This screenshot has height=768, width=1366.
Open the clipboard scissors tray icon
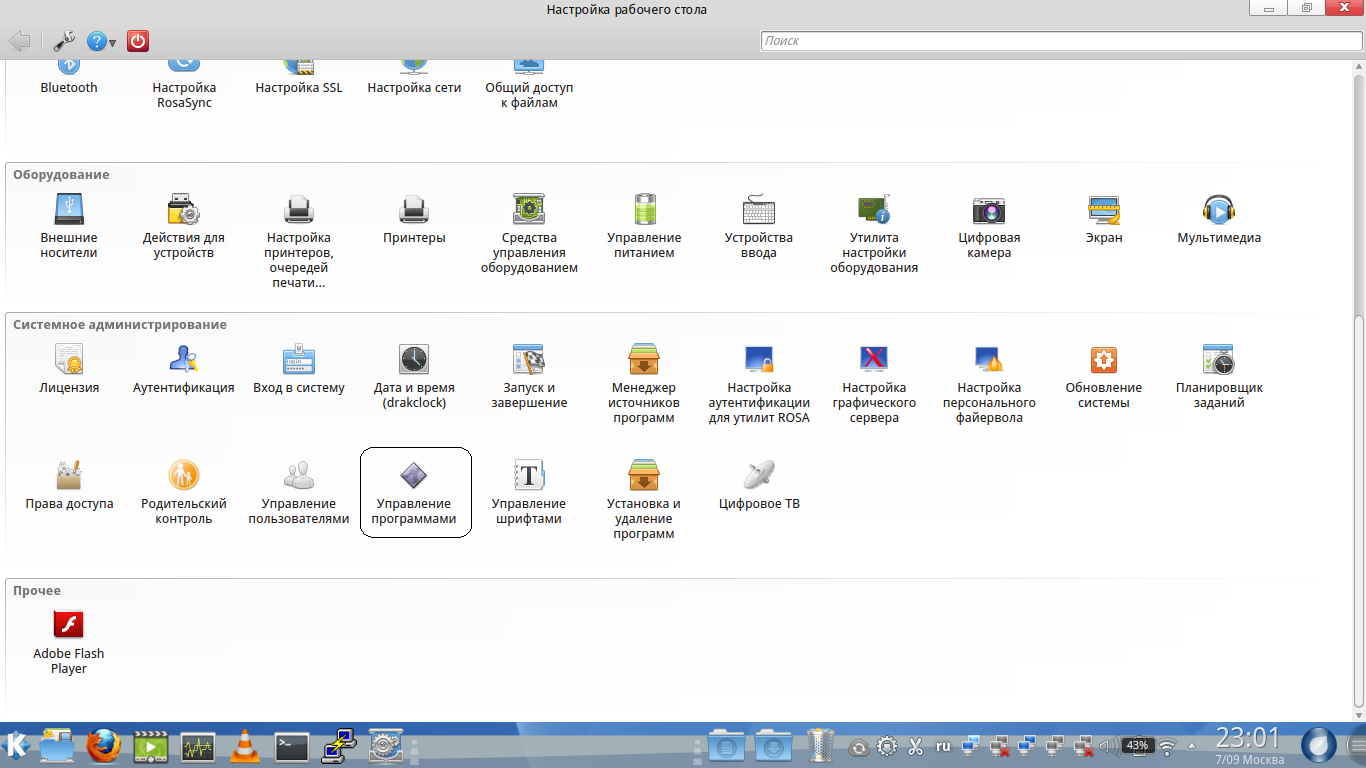pos(915,746)
